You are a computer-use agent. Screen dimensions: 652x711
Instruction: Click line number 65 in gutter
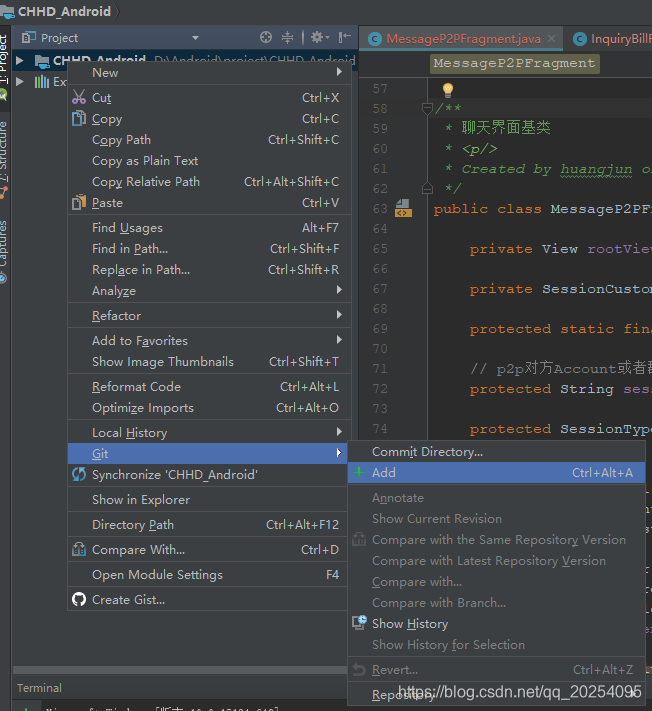click(x=380, y=249)
